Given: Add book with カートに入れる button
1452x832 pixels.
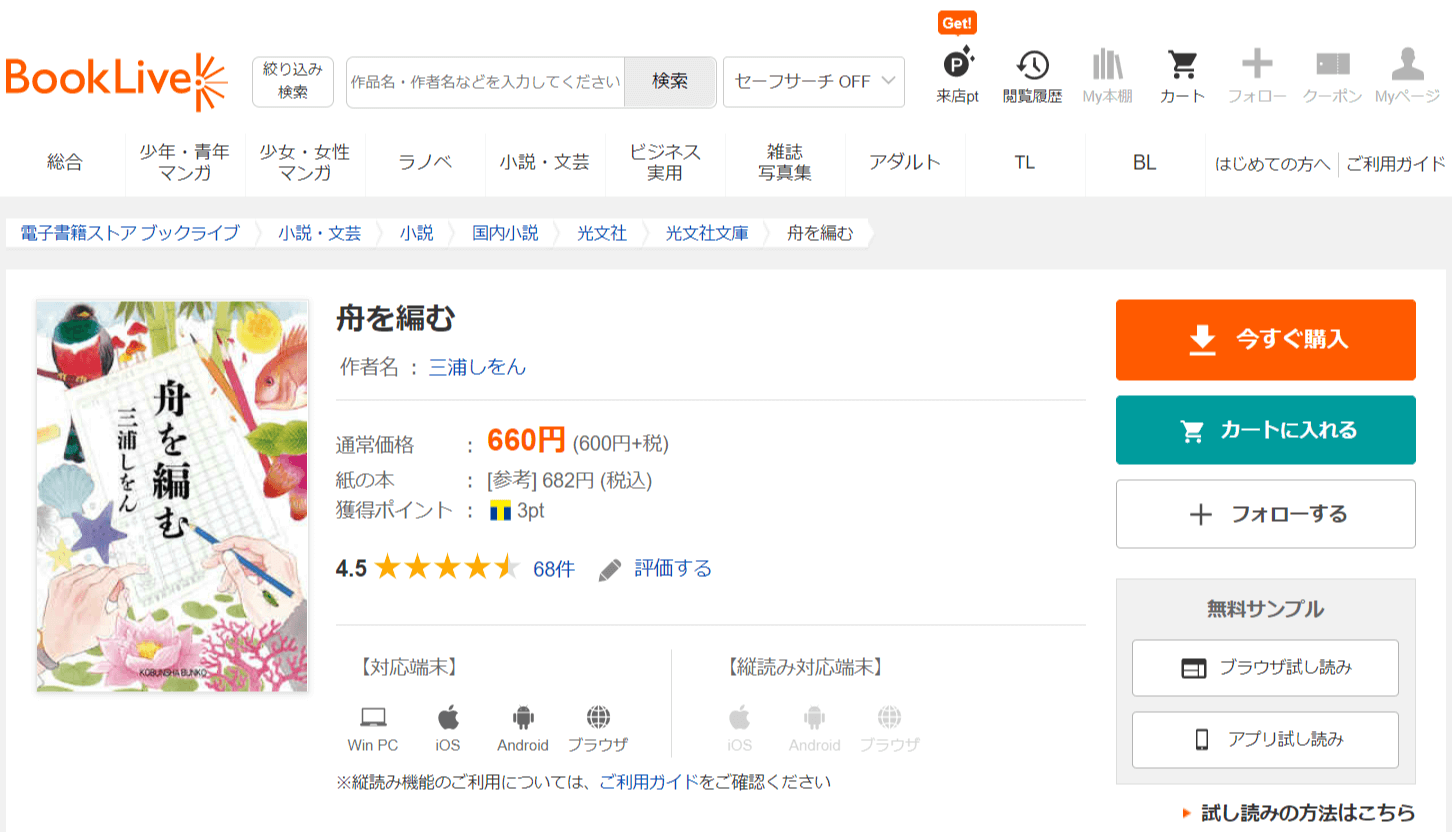Looking at the screenshot, I should click(1265, 430).
